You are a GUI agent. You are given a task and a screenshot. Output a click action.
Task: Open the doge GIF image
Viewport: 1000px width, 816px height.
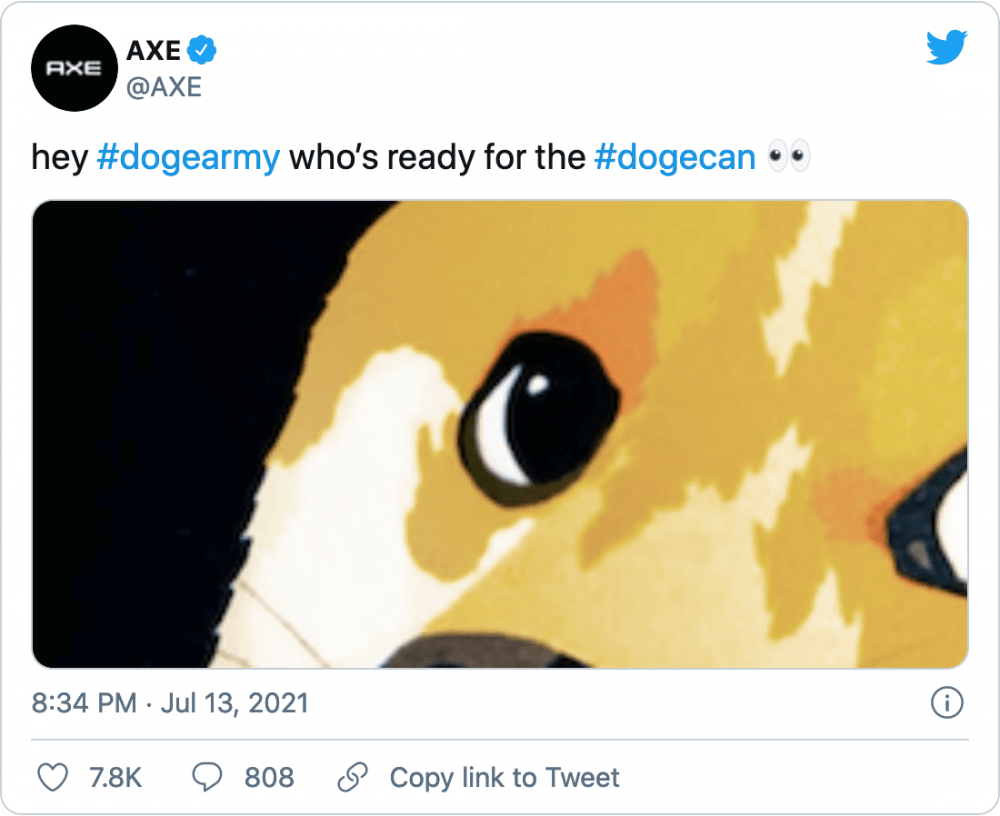click(x=500, y=434)
